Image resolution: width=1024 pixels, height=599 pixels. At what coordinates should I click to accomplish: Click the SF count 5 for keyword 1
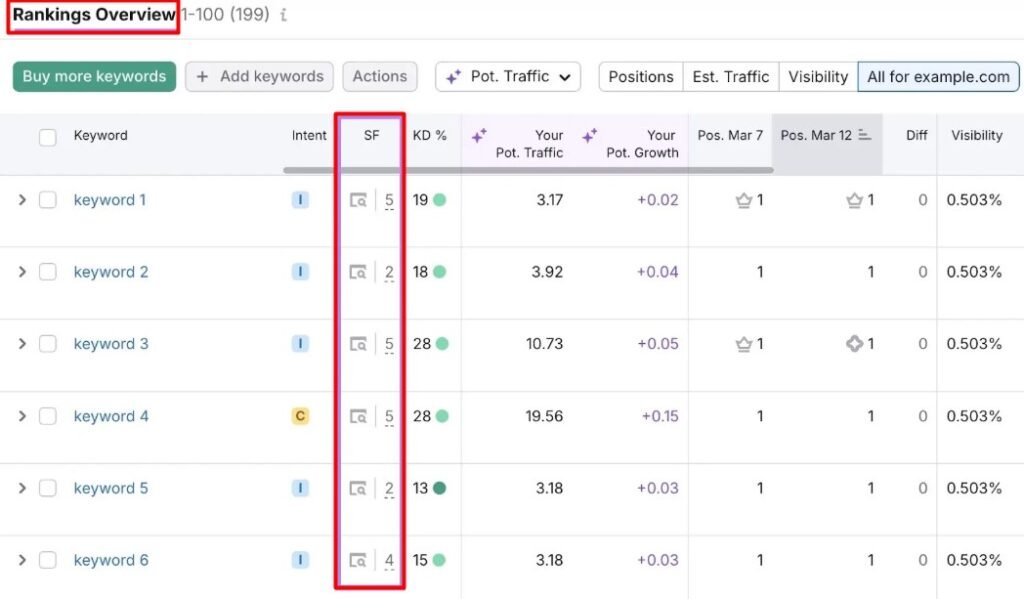389,200
